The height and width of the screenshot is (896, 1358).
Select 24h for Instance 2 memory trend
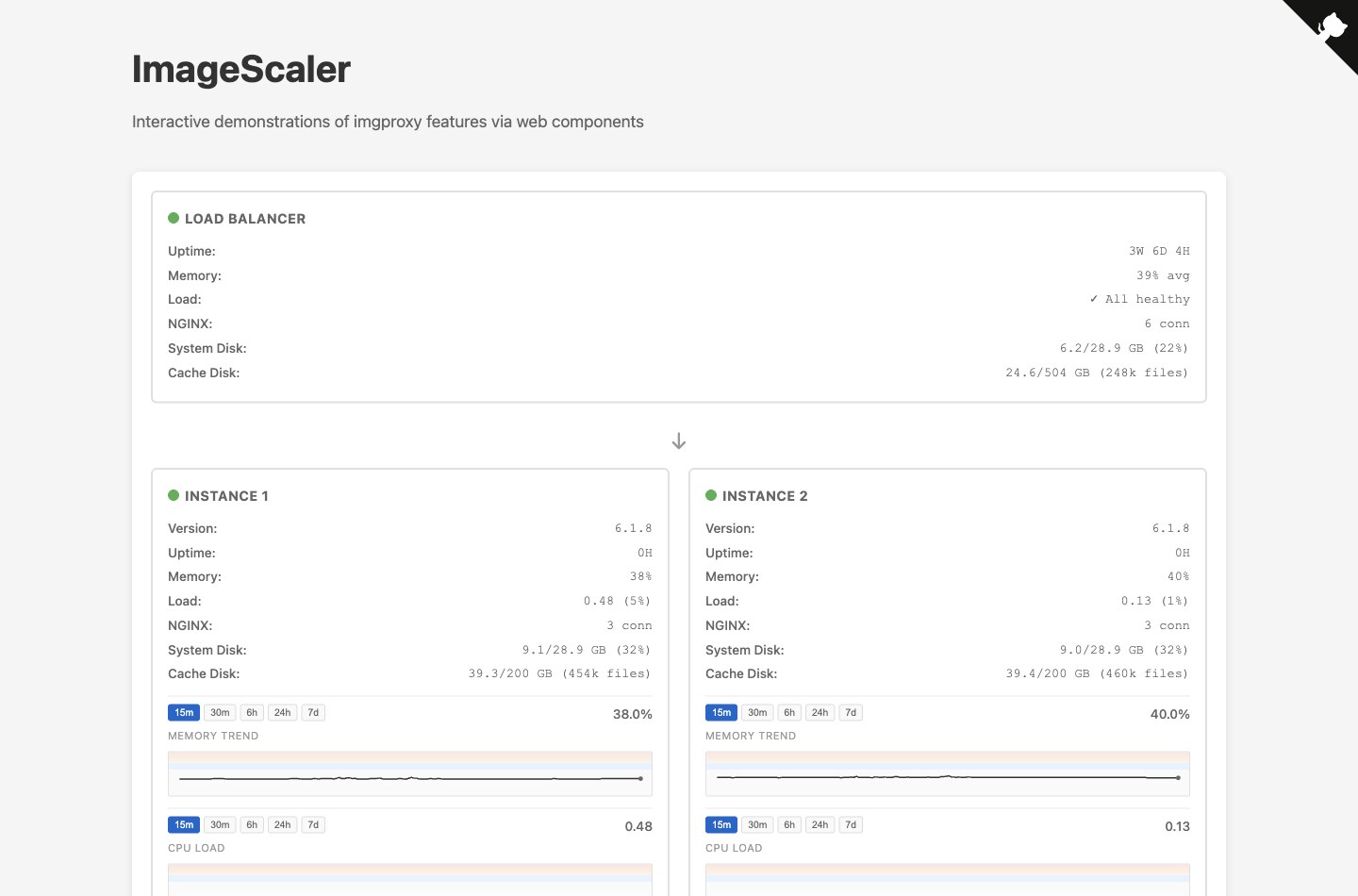[820, 713]
